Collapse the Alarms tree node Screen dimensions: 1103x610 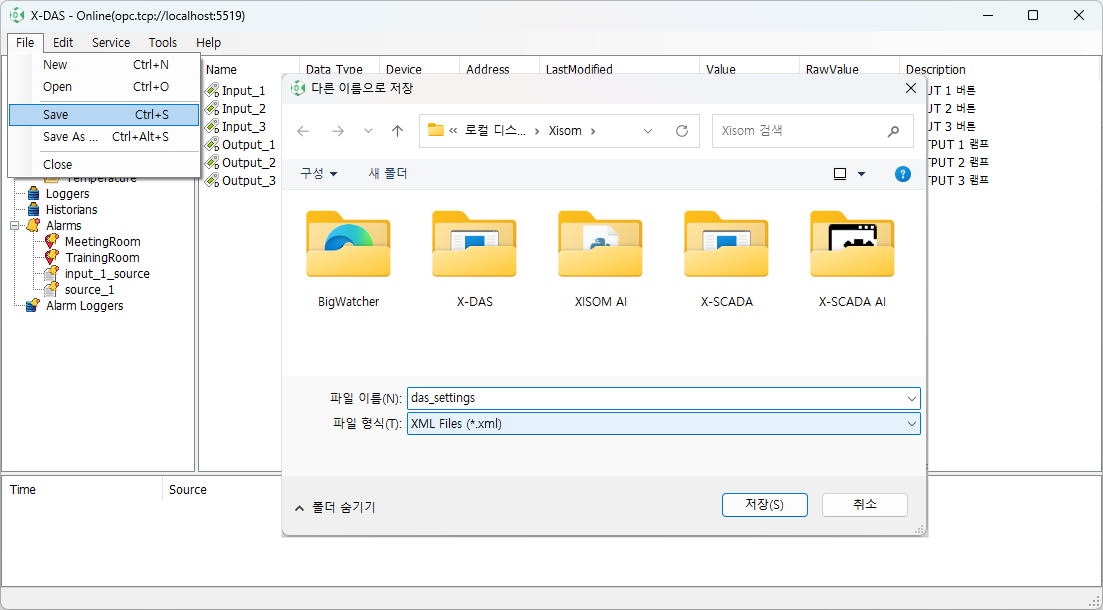tap(14, 225)
